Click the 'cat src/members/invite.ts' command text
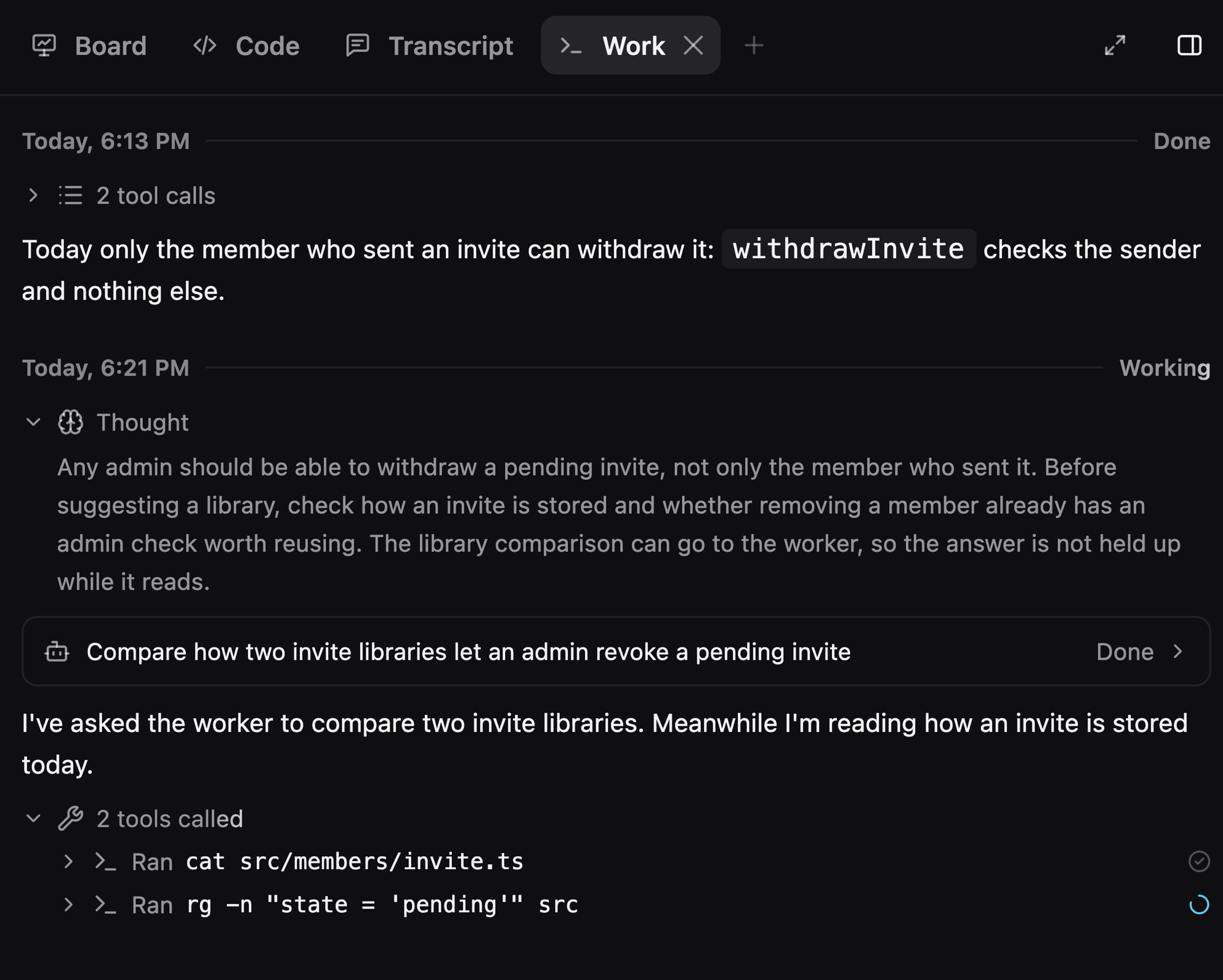 (x=355, y=862)
